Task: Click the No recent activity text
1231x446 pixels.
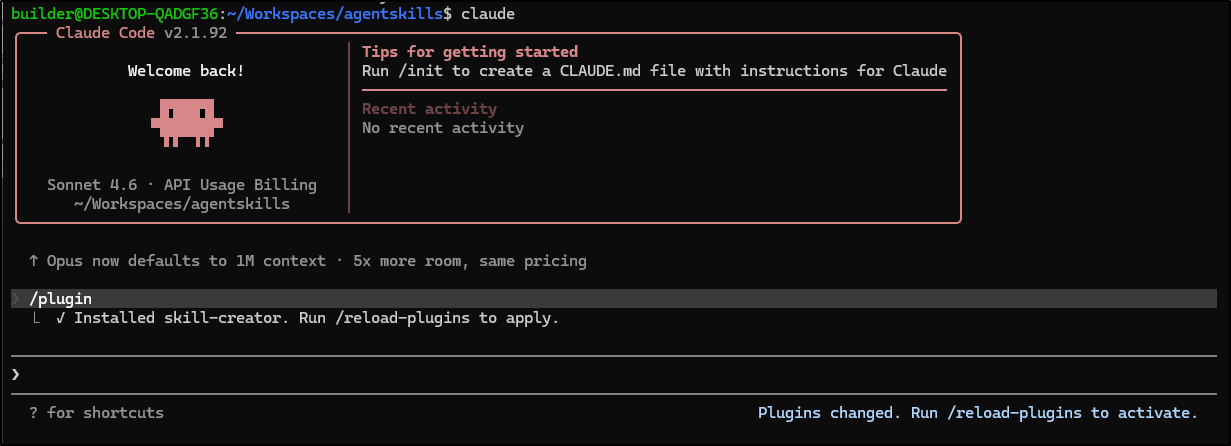Action: pos(442,128)
